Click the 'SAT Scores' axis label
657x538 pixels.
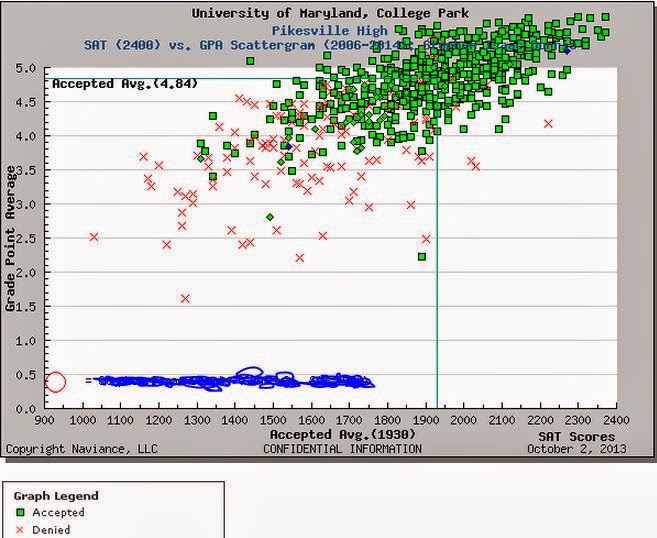tap(577, 437)
